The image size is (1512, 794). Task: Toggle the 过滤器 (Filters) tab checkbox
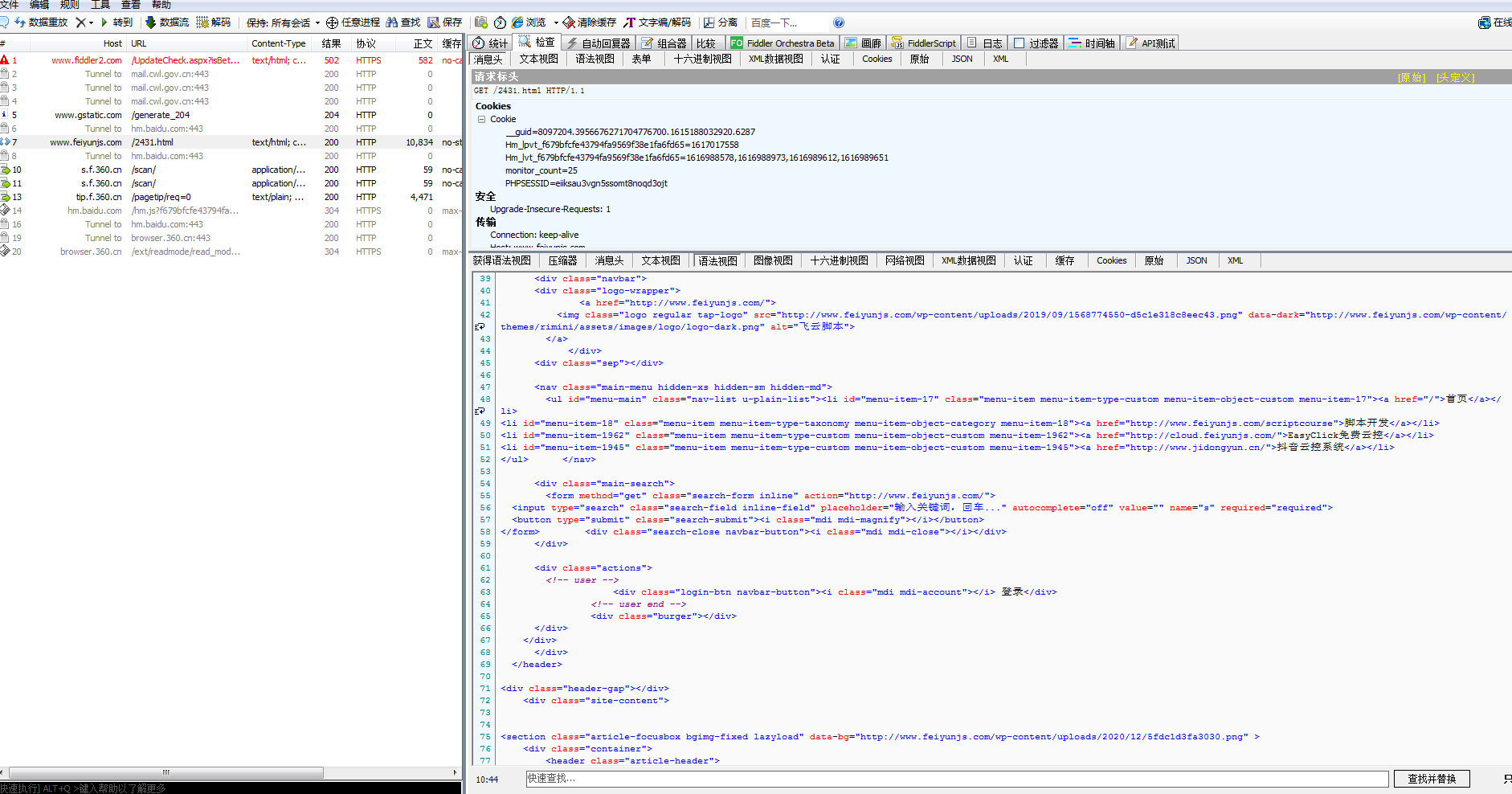click(x=1020, y=43)
